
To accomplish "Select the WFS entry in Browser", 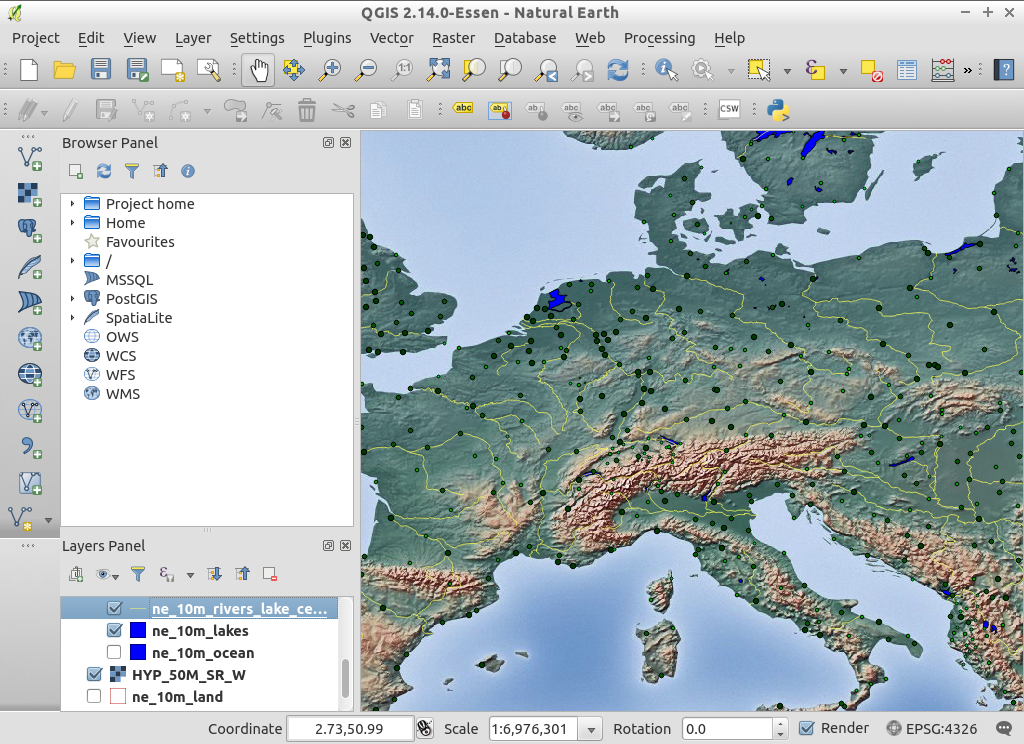I will click(x=121, y=375).
